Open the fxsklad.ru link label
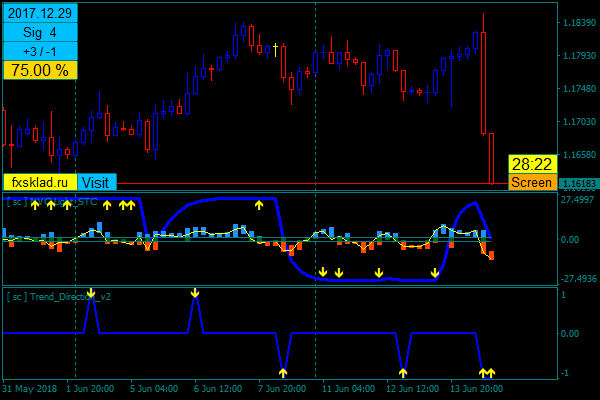This screenshot has width=600, height=400. click(40, 182)
